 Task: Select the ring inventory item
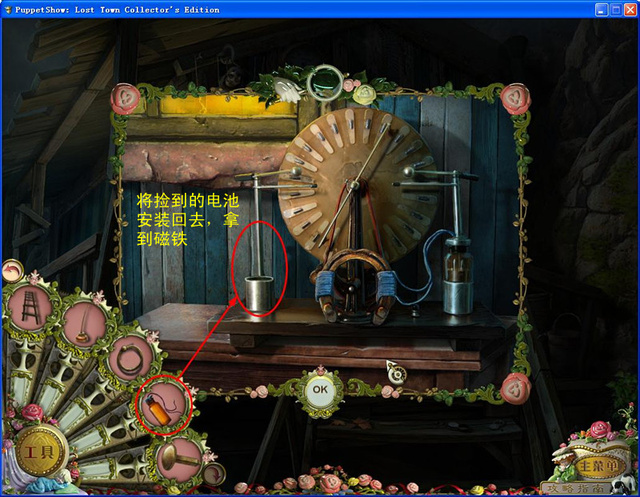click(x=131, y=359)
